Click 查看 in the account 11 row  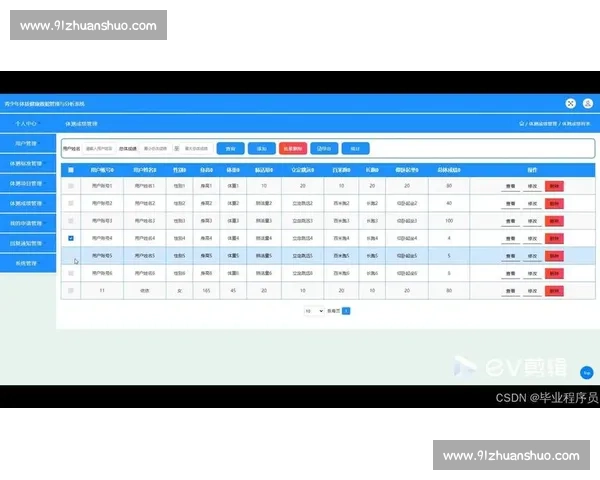510,291
